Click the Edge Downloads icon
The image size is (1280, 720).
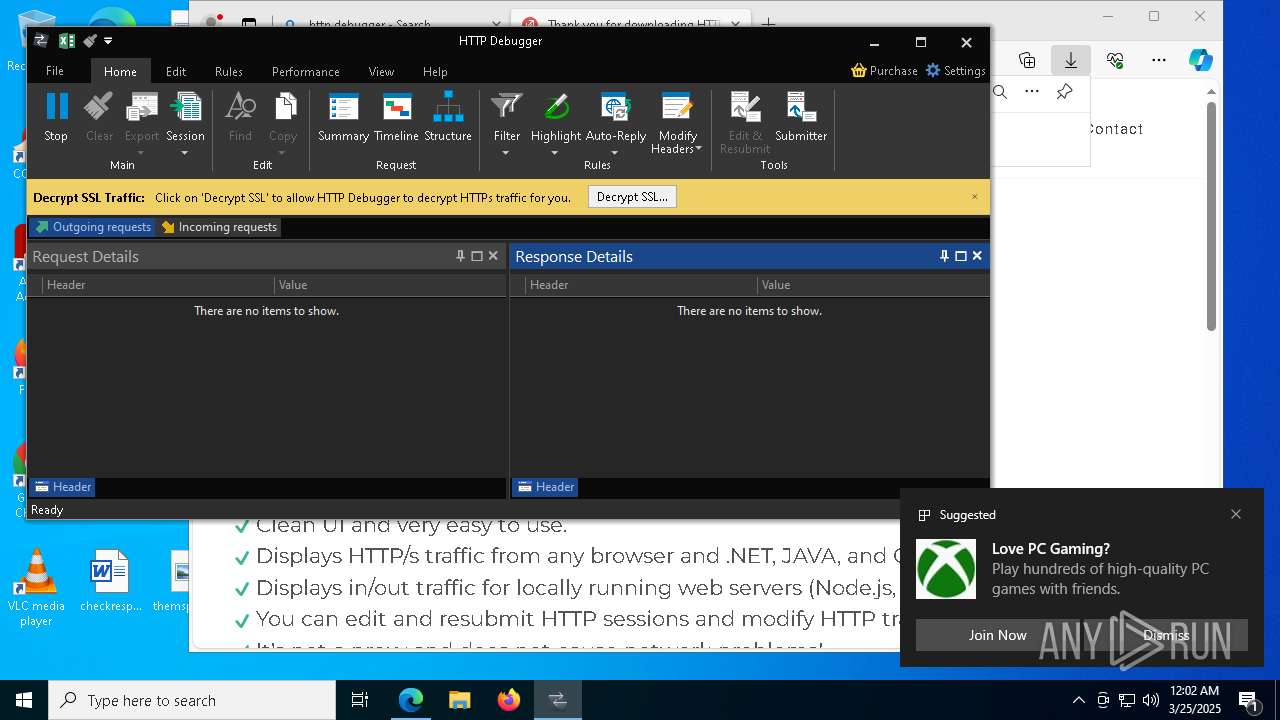point(1071,60)
